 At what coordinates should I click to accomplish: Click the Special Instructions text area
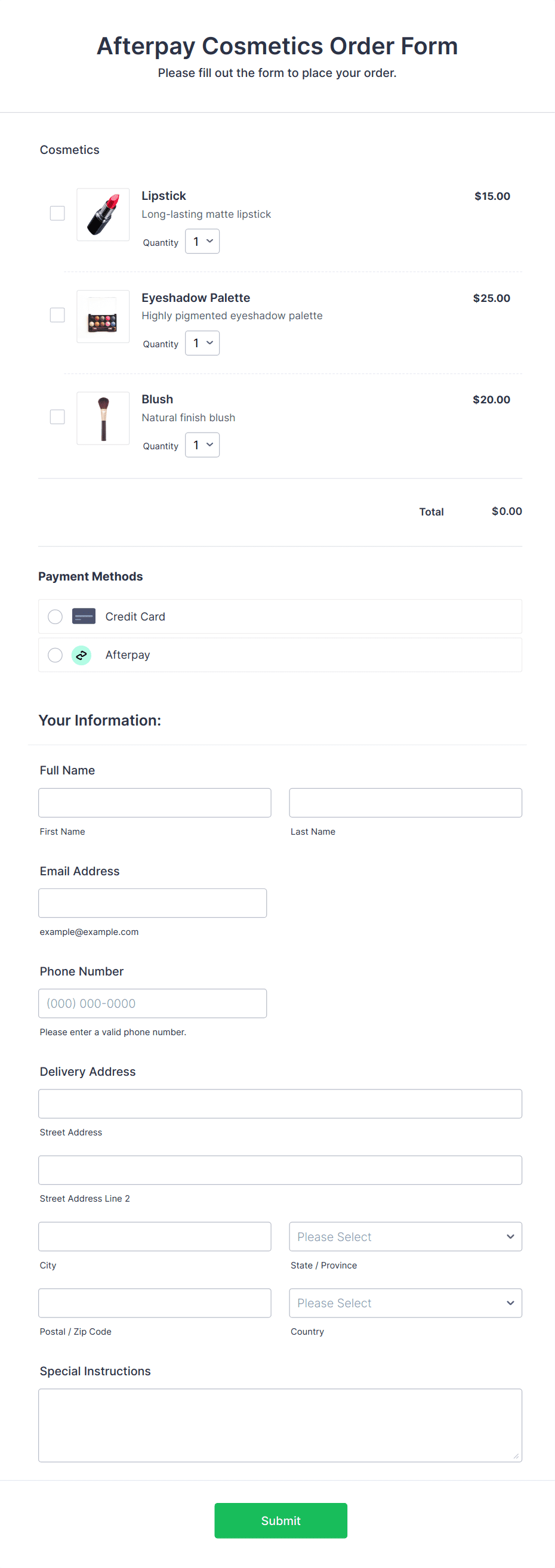(280, 1424)
